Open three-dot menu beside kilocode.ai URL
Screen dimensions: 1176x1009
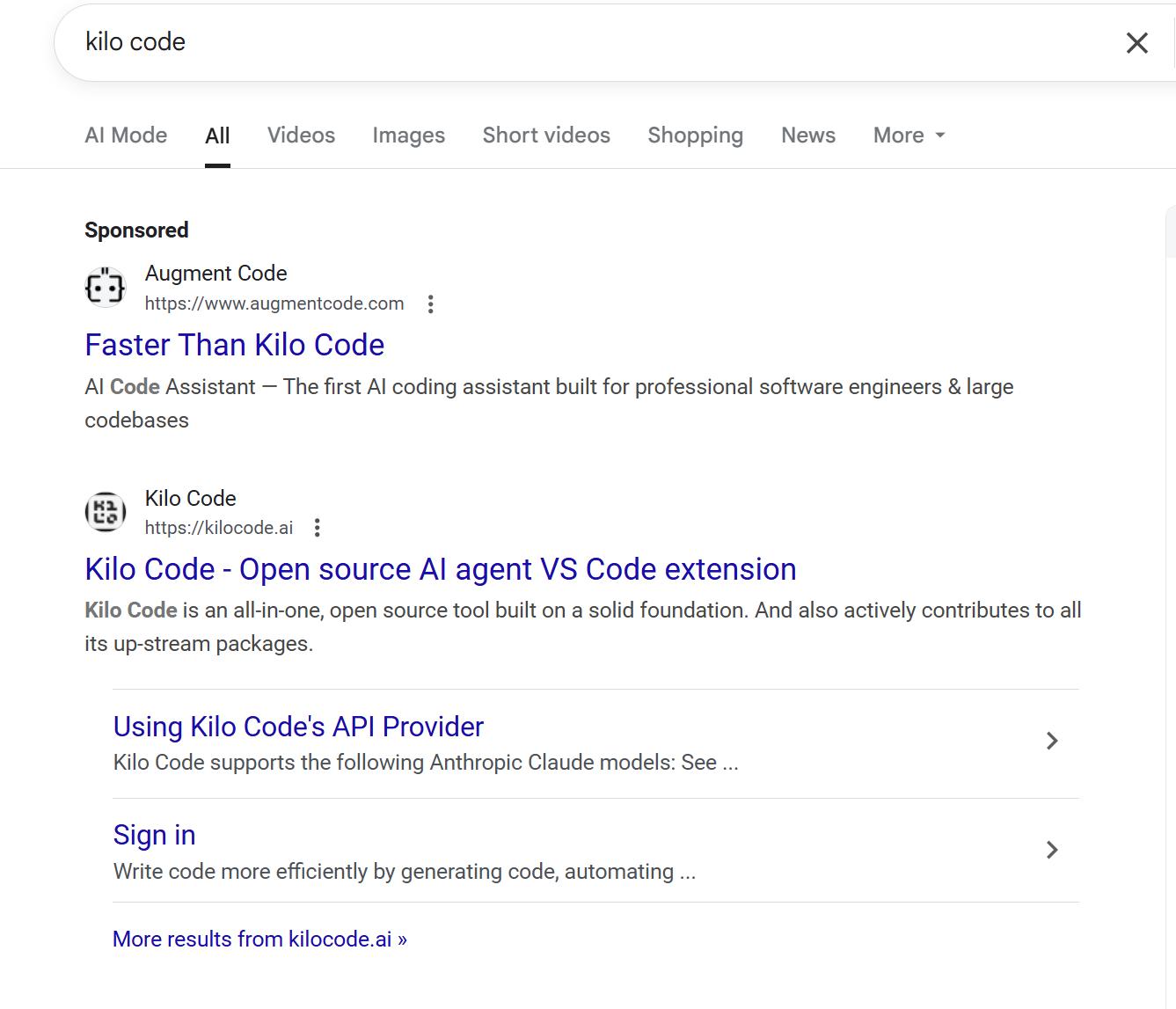(x=318, y=528)
